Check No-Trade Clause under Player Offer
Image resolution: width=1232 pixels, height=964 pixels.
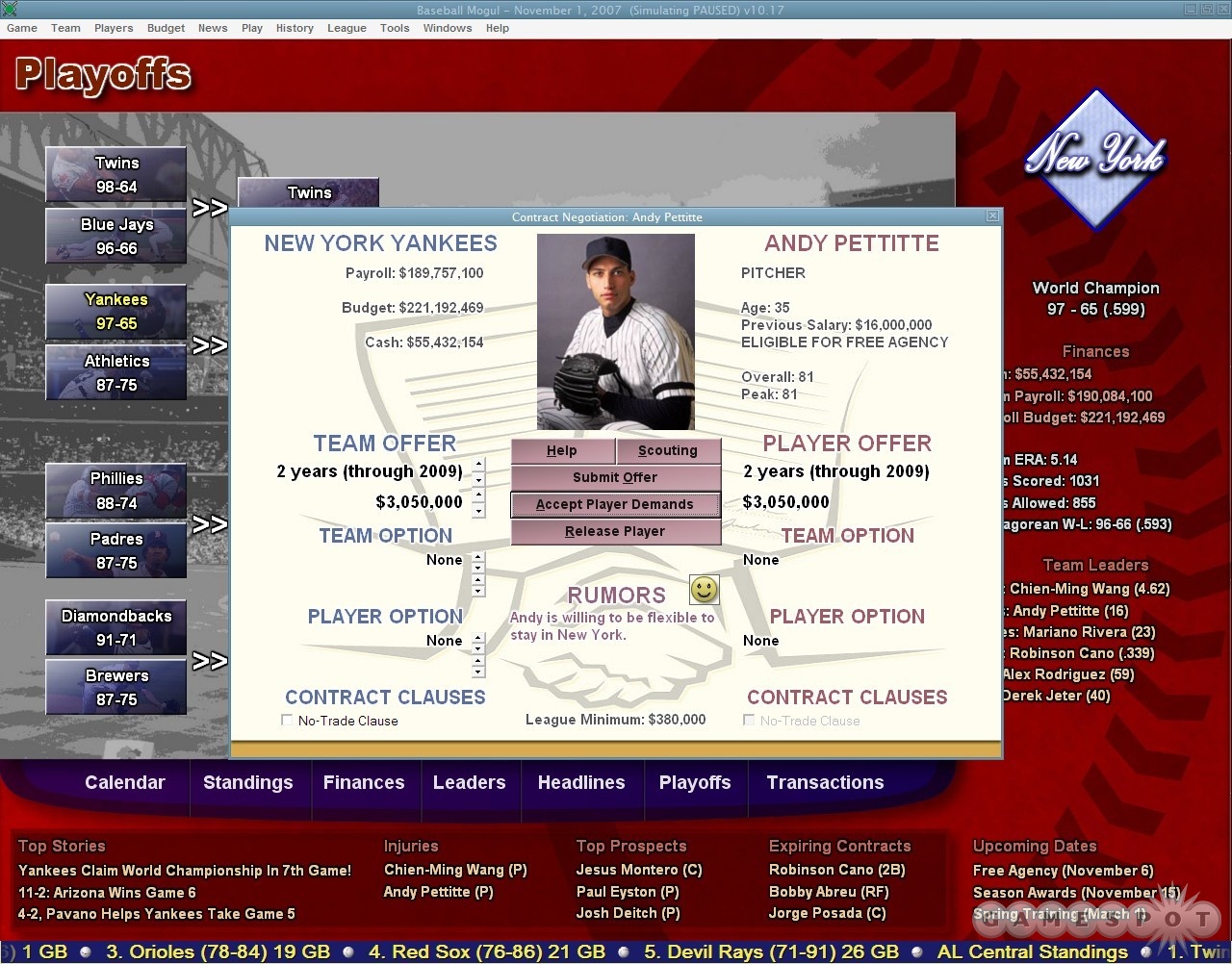[749, 720]
